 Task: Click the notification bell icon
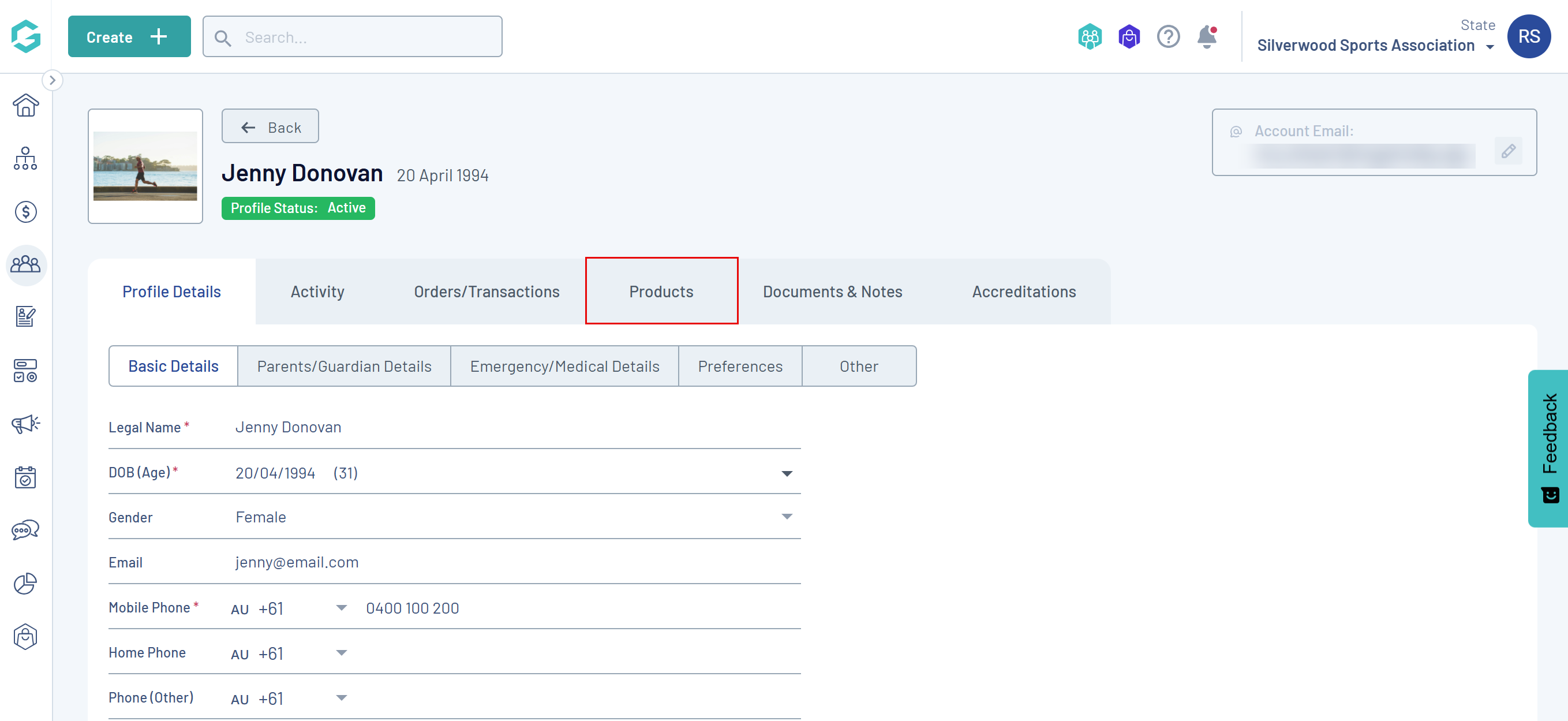tap(1206, 36)
